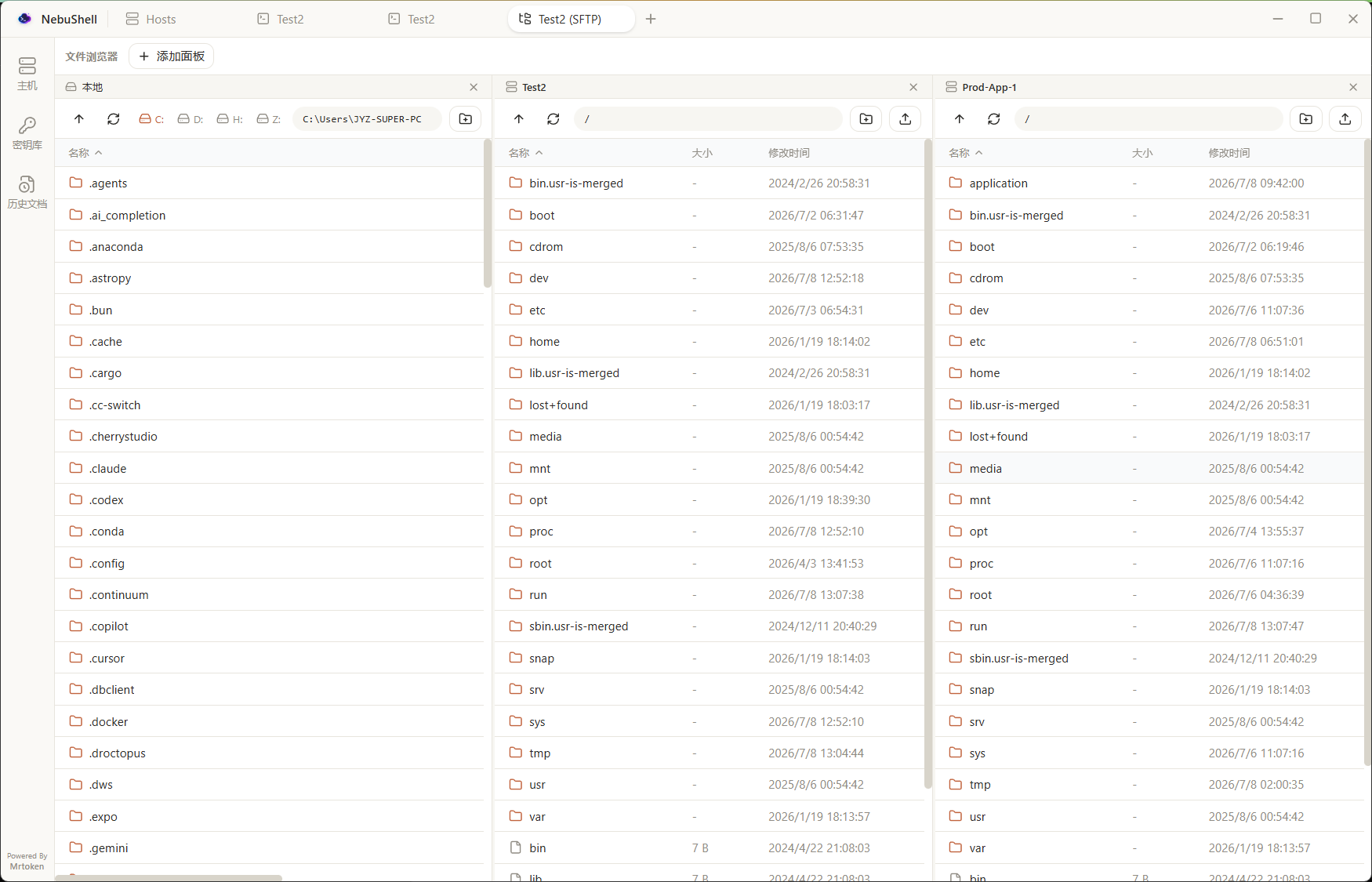Switch to drive C: in local panel
This screenshot has width=1372, height=882.
(x=151, y=119)
